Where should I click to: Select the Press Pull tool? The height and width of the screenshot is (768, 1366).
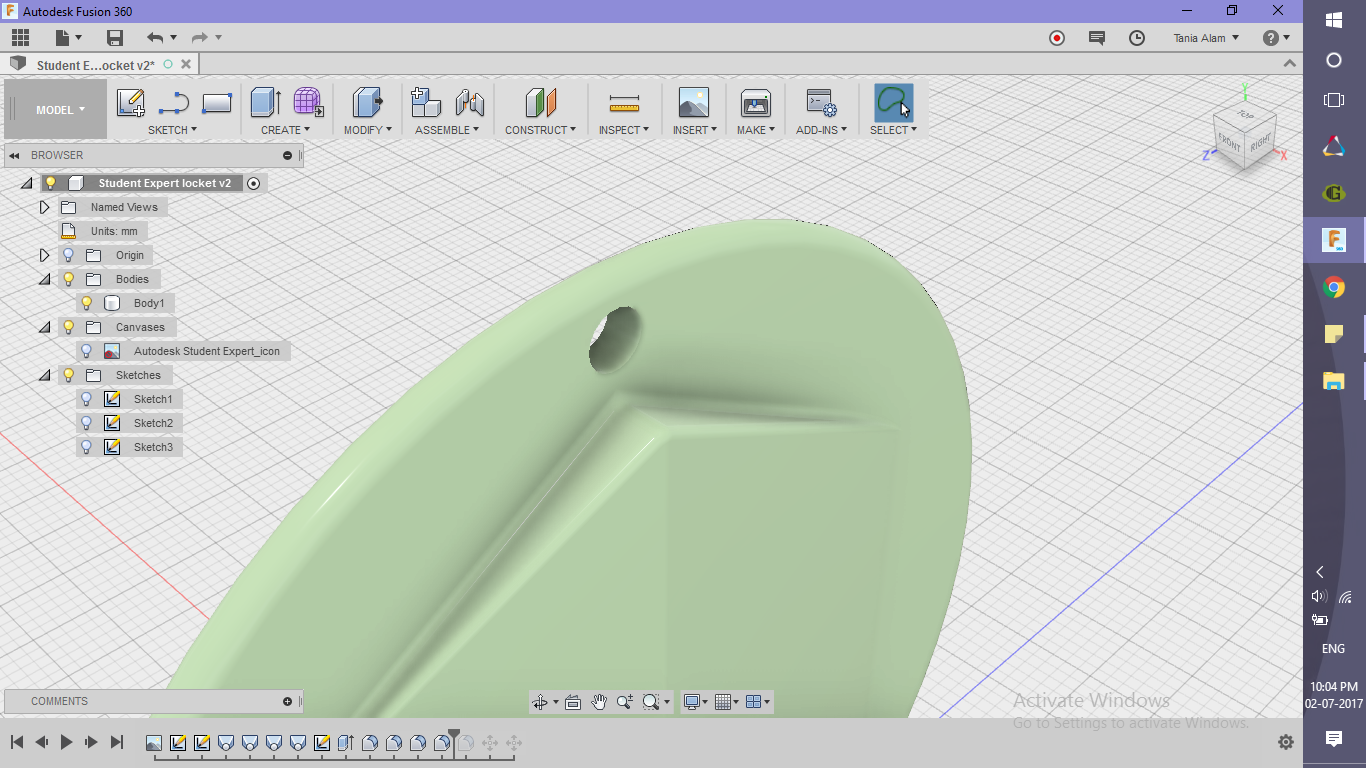pos(368,102)
